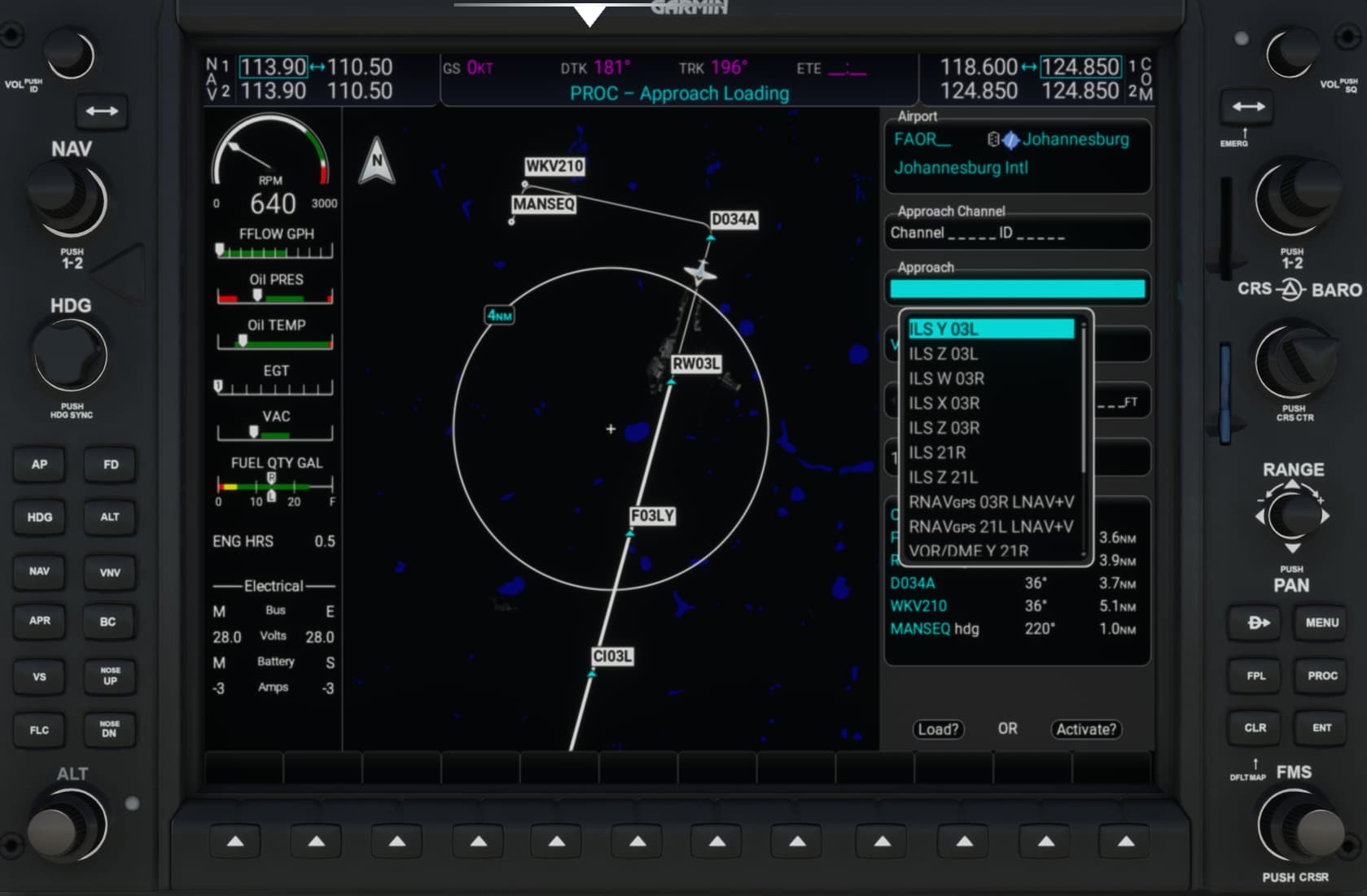Select ILS W 03R approach
Screen dimensions: 1367x896
(x=992, y=378)
